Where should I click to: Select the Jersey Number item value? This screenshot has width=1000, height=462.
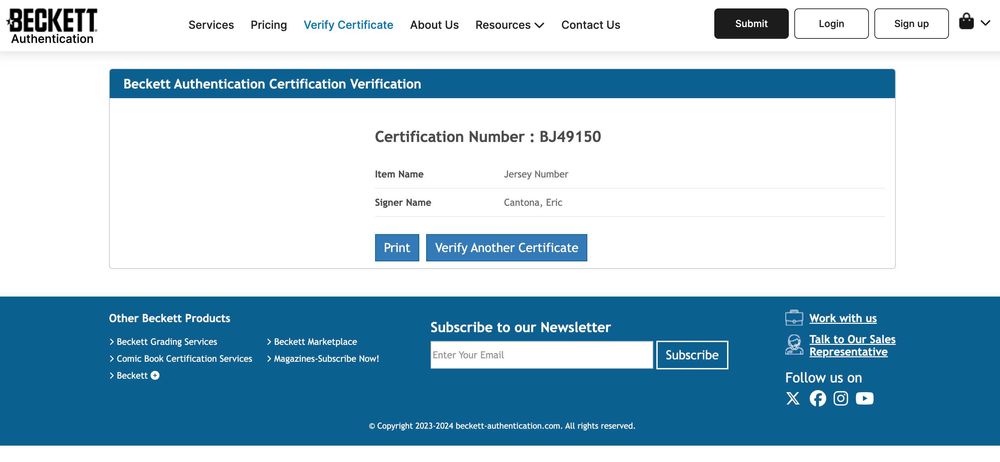click(x=536, y=174)
